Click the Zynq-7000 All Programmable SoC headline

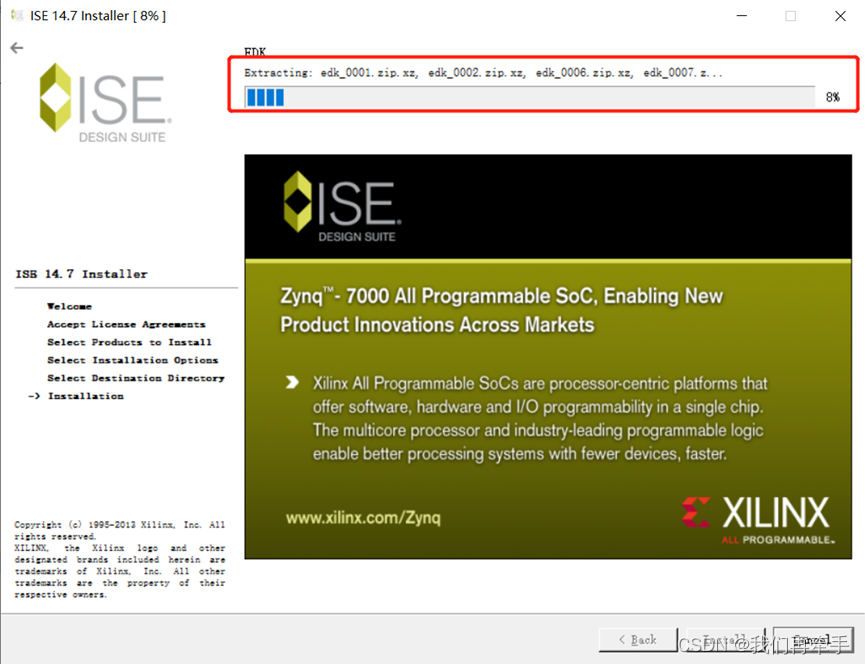point(501,310)
